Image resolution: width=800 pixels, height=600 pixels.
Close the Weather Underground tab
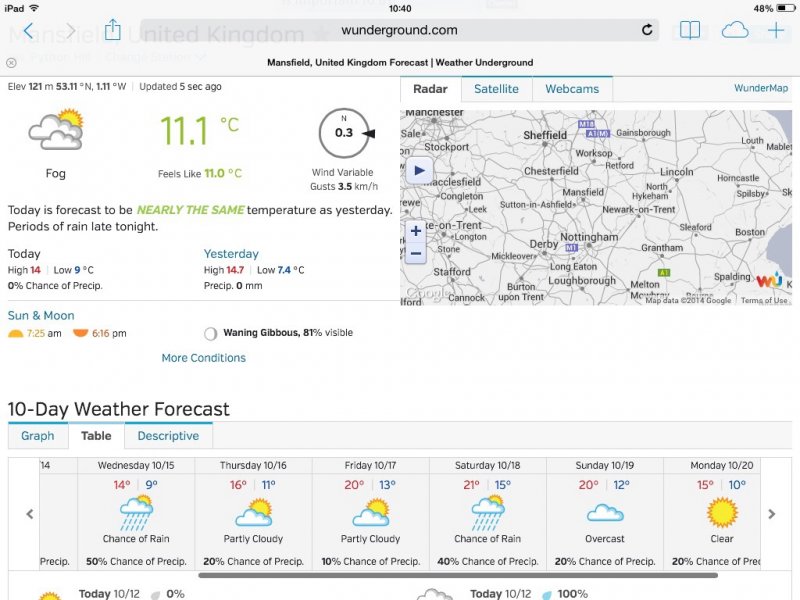[x=12, y=62]
